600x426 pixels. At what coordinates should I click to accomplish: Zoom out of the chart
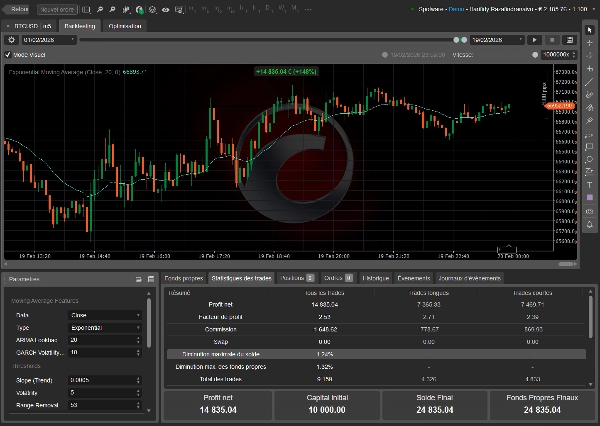coord(112,9)
